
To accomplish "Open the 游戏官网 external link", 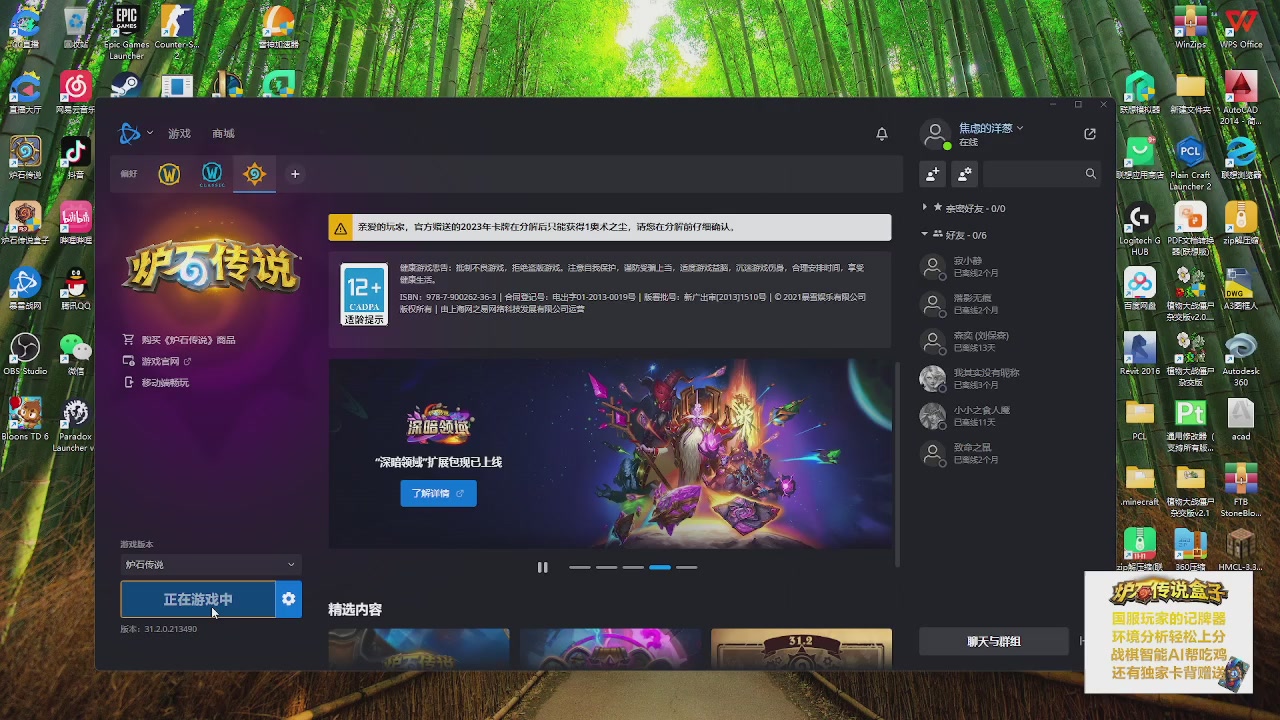I will pyautogui.click(x=157, y=361).
